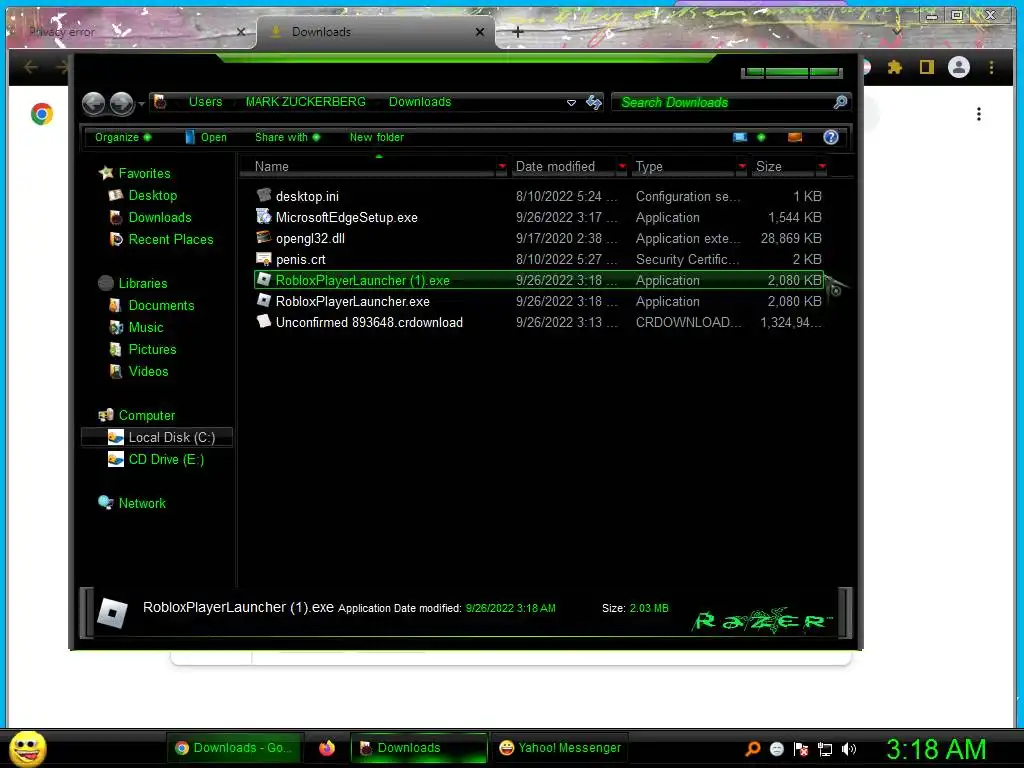This screenshot has width=1024, height=768.
Task: Expand the address bar history dropdown
Action: click(571, 103)
